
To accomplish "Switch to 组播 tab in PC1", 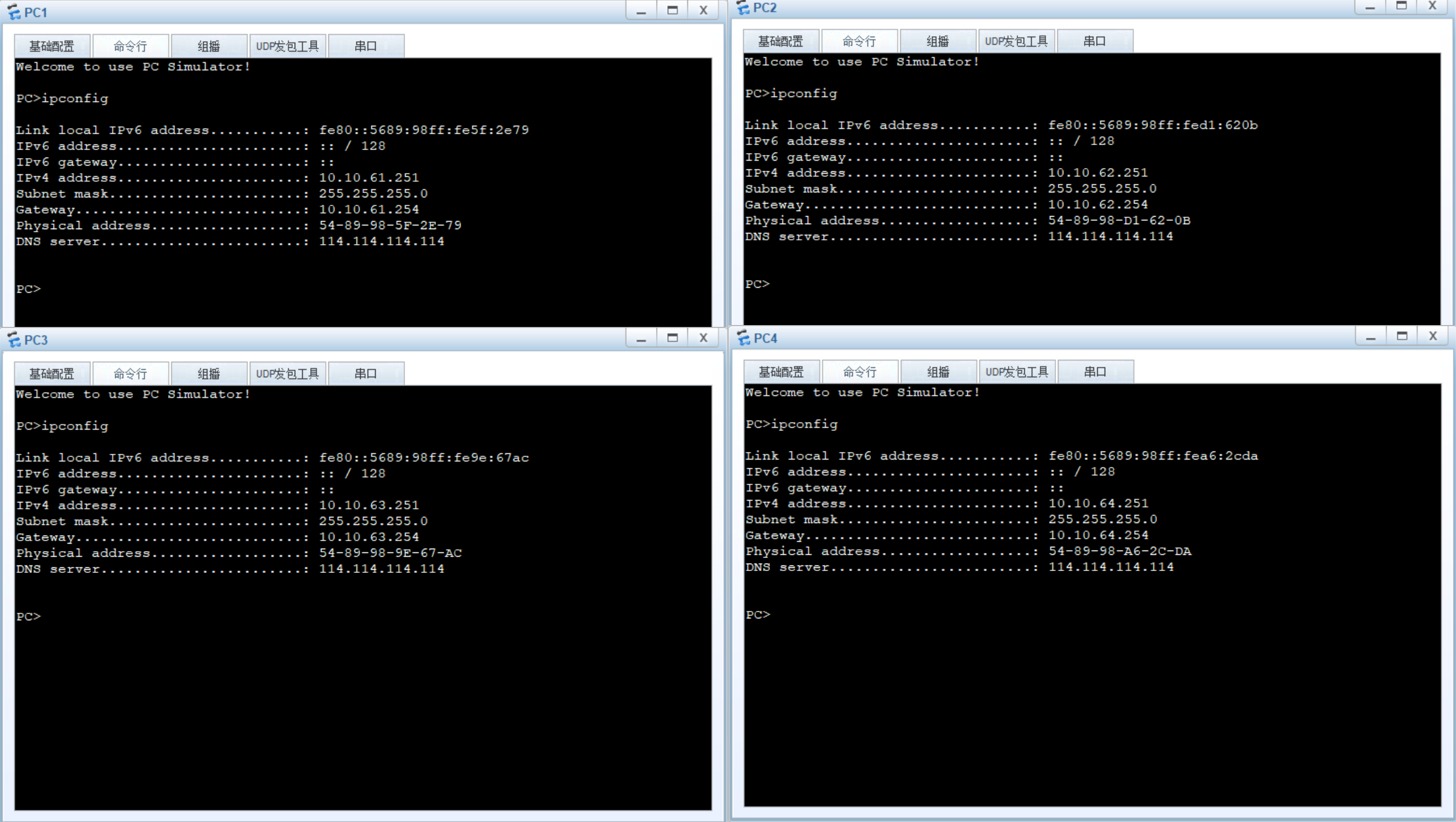I will [x=209, y=46].
